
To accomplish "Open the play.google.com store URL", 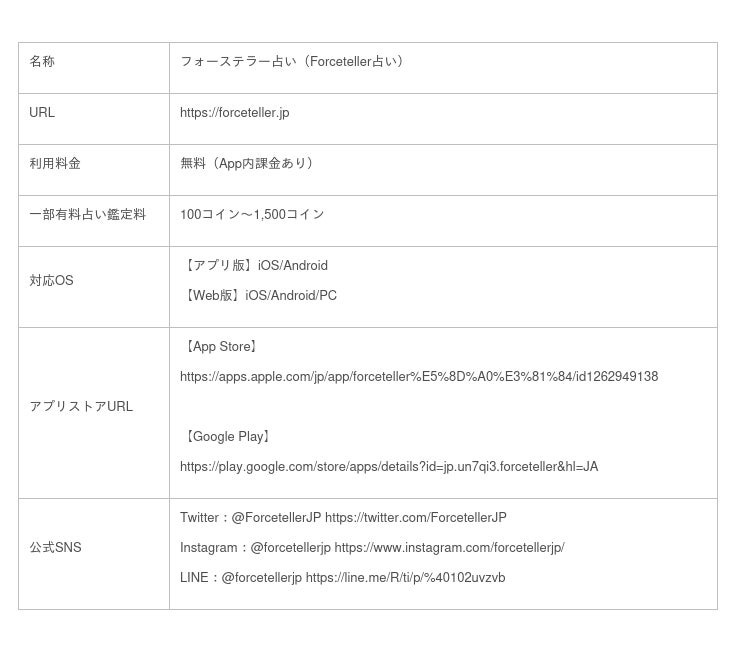I will (388, 467).
